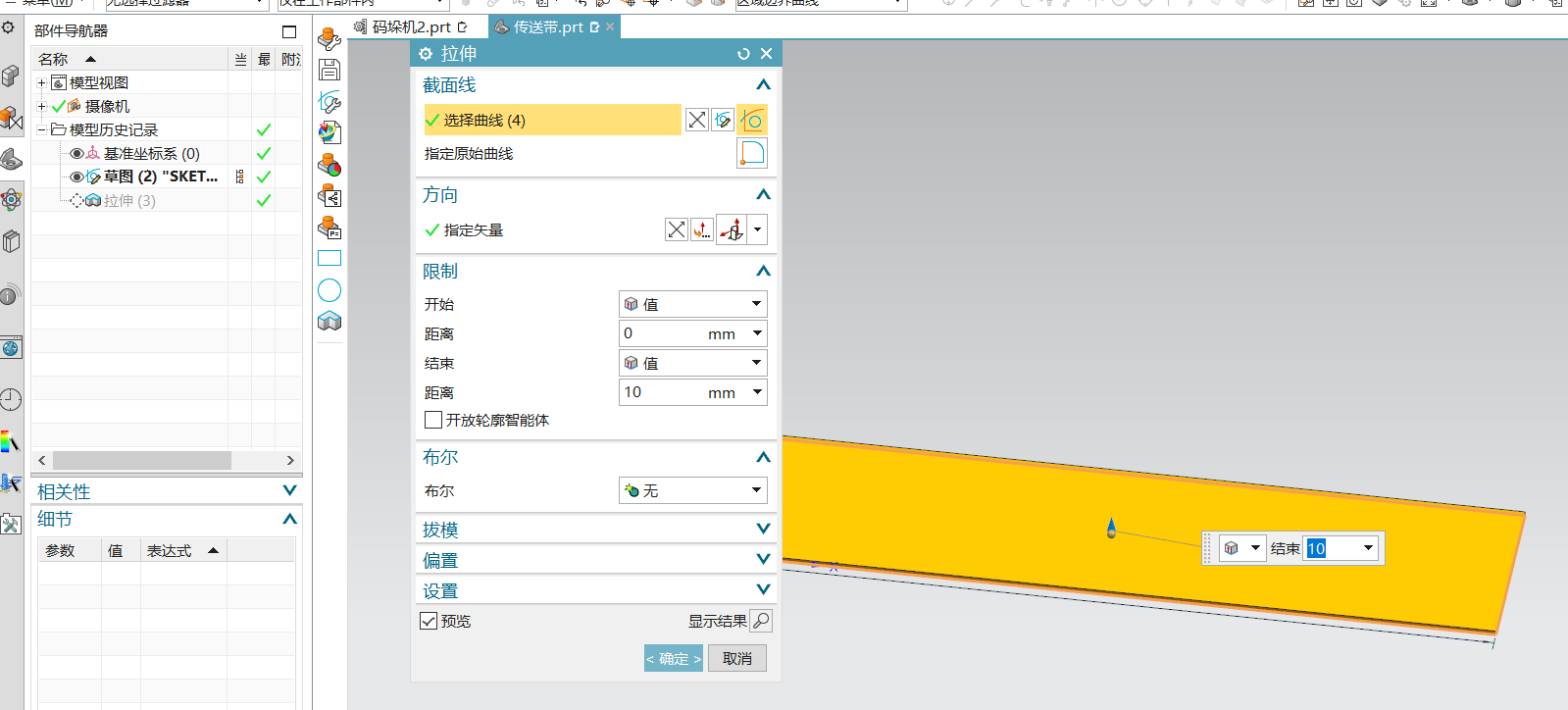
Task: Click the on-screen 结束 input showing 10
Action: [x=1340, y=548]
